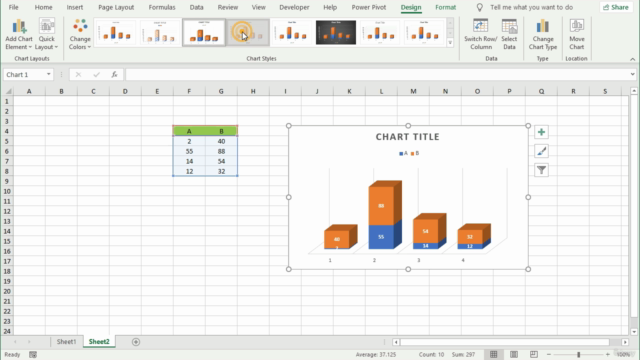
Task: Switch to Page Break Preview view
Action: click(533, 354)
